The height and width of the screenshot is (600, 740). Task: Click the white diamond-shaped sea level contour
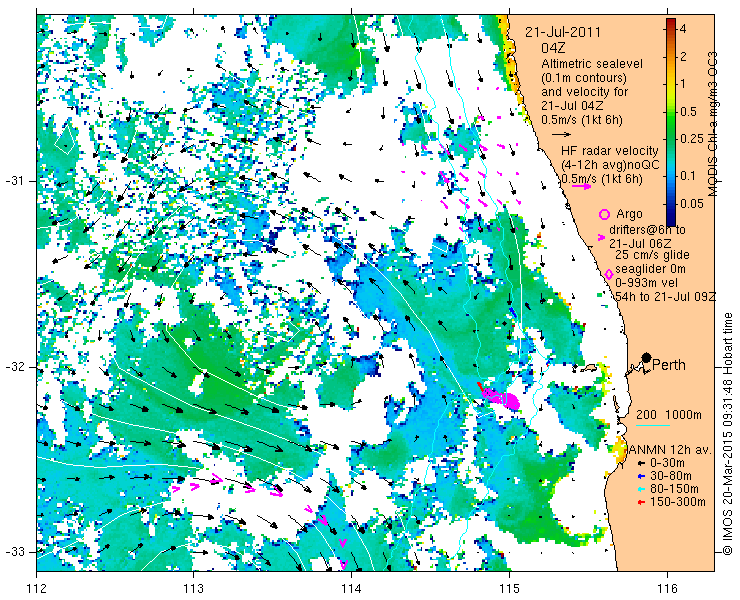65,139
